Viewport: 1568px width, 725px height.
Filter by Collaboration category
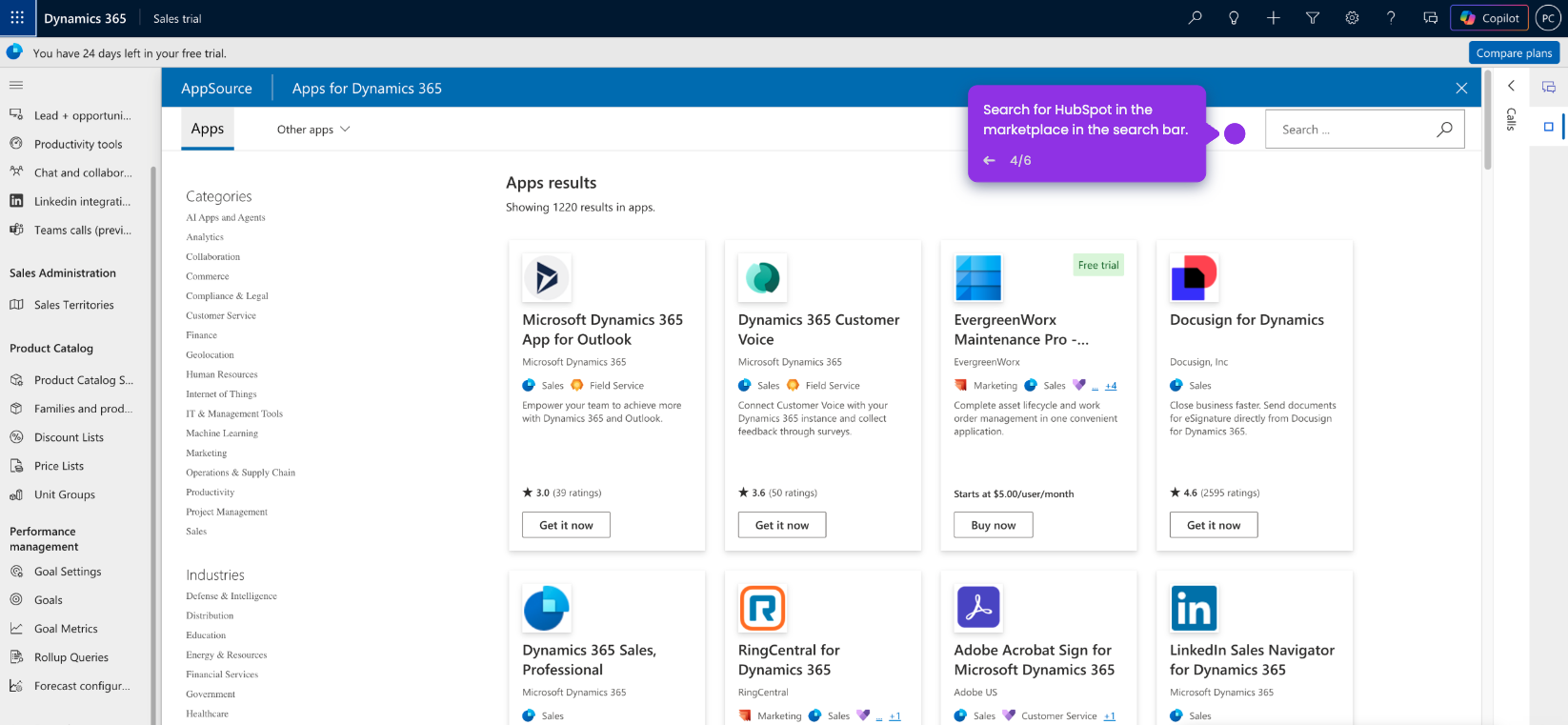pos(213,257)
